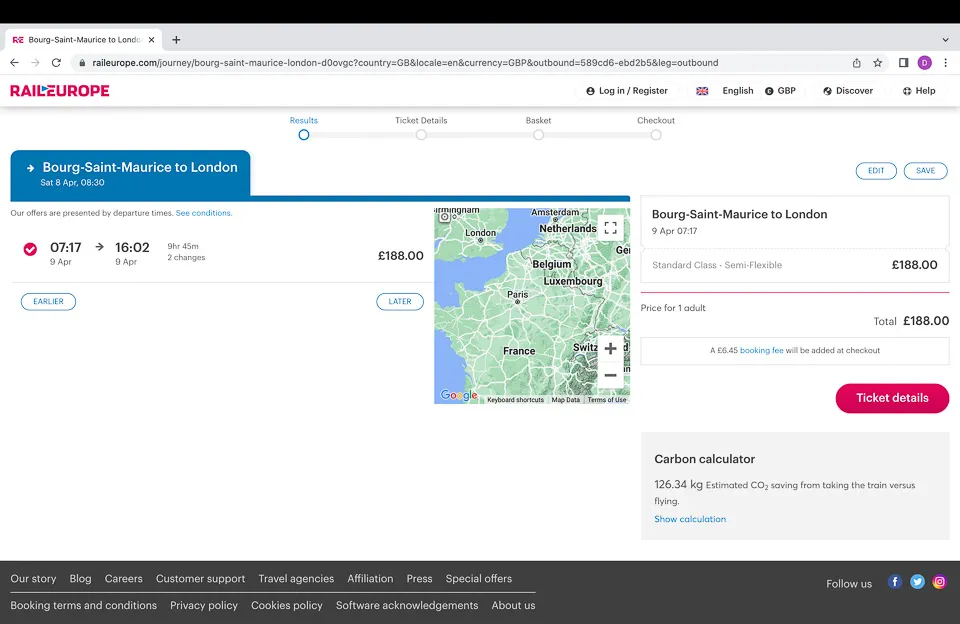Screen dimensions: 960x624
Task: Open Cookies policy footer link
Action: point(287,606)
